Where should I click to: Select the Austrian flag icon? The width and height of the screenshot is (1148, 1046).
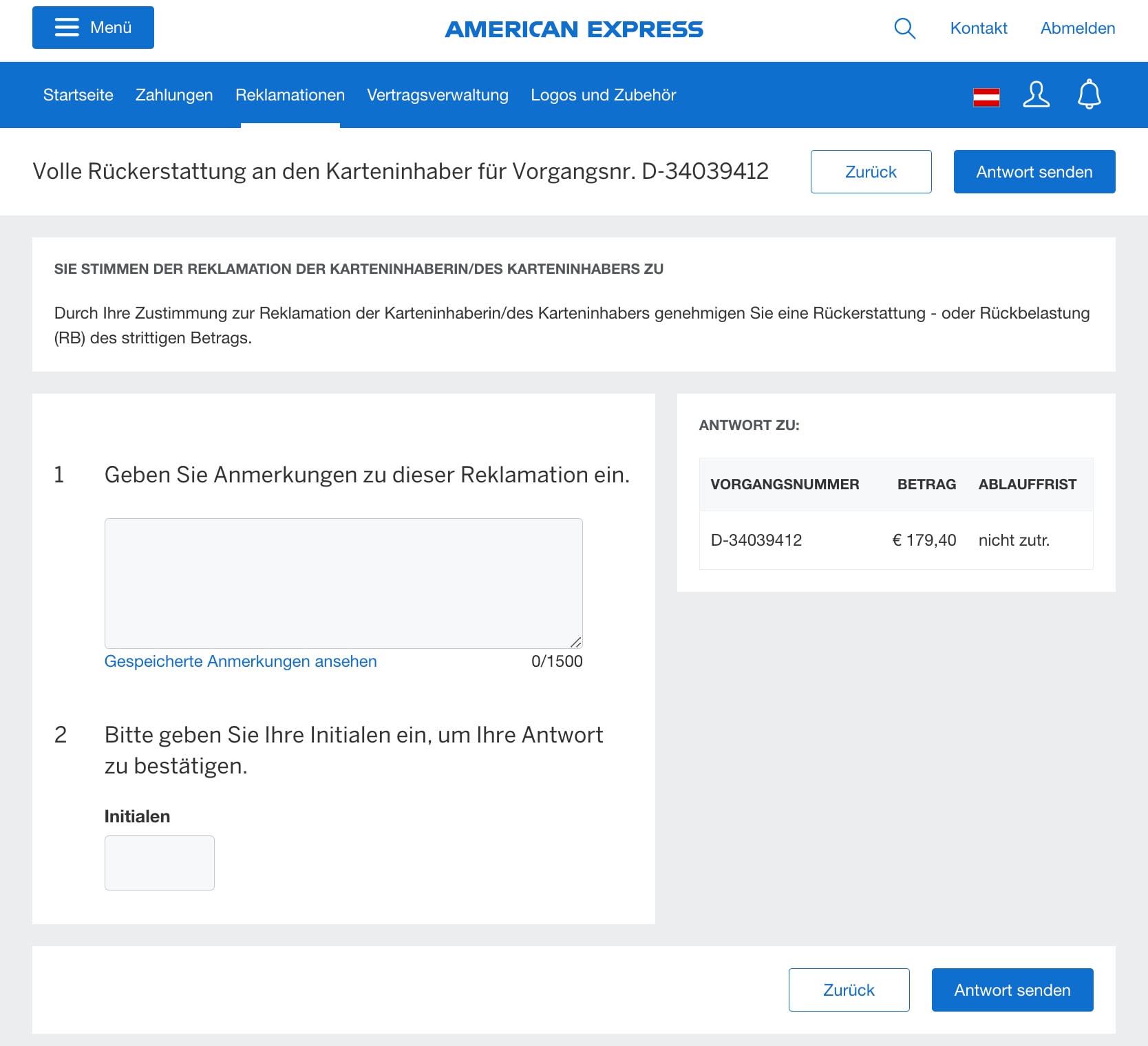(x=987, y=97)
